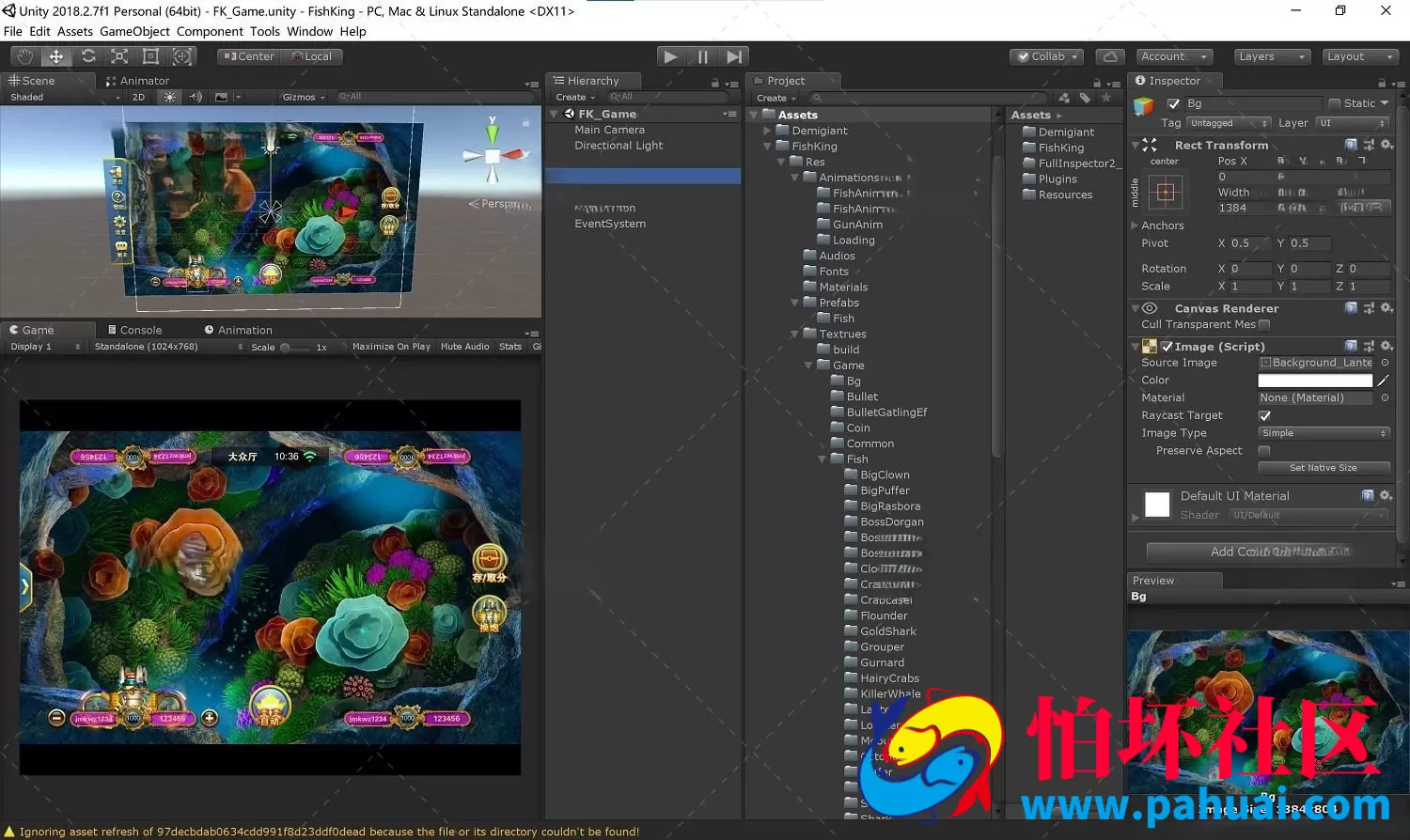Image resolution: width=1410 pixels, height=840 pixels.
Task: Pick Material object selector circle
Action: 1385,398
